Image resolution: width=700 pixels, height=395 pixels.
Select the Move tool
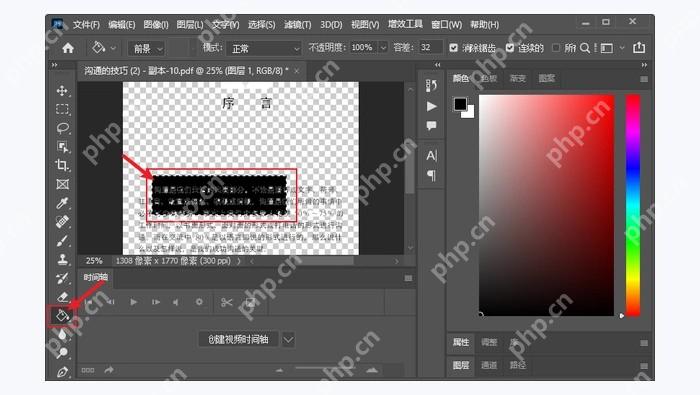(62, 91)
